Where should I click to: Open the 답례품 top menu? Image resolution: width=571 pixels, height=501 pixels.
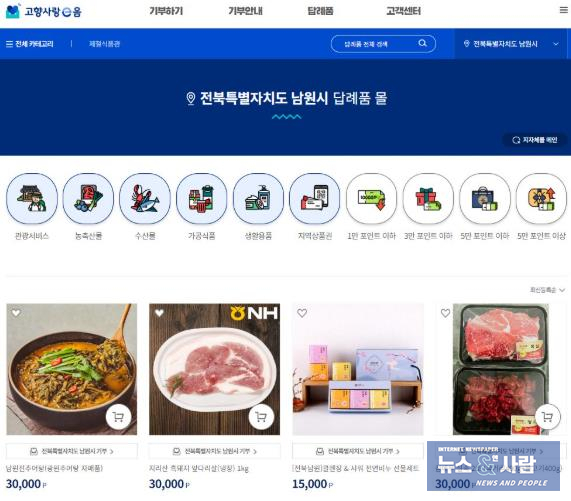(320, 11)
